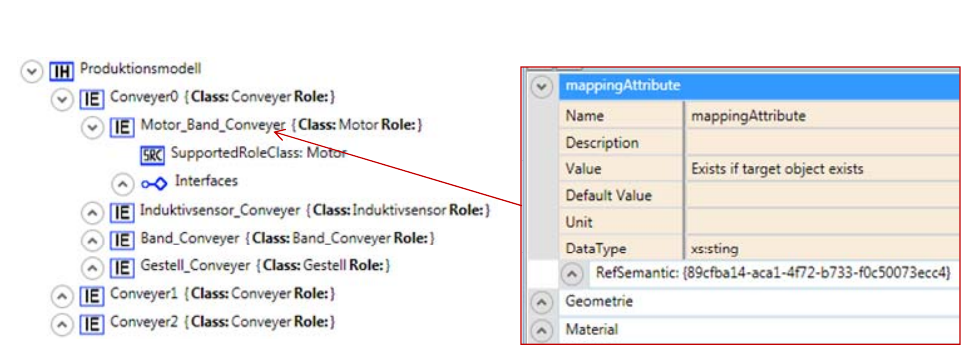970x362 pixels.
Task: Click the IE icon of Conveyer0
Action: (x=92, y=99)
